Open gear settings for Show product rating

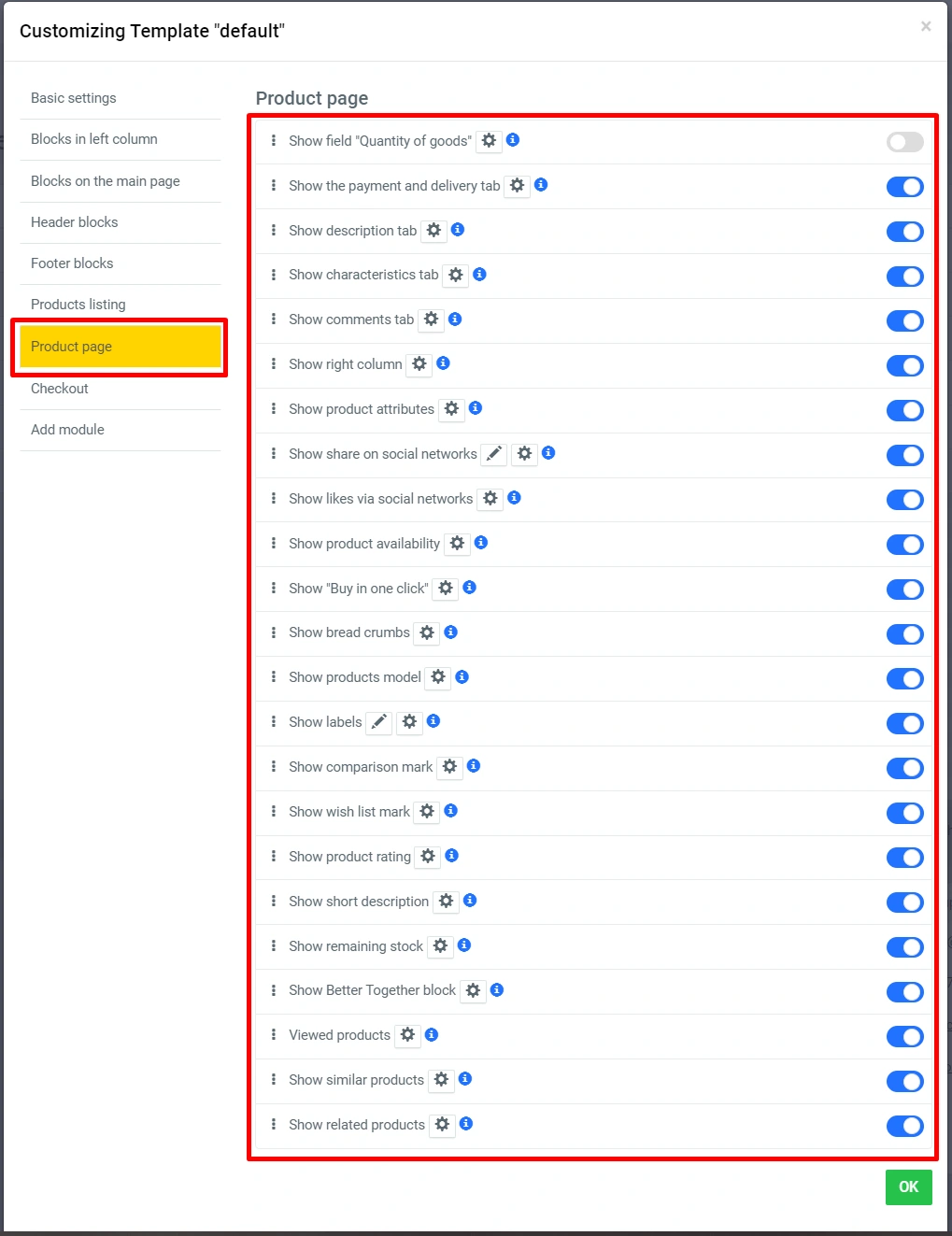point(428,857)
